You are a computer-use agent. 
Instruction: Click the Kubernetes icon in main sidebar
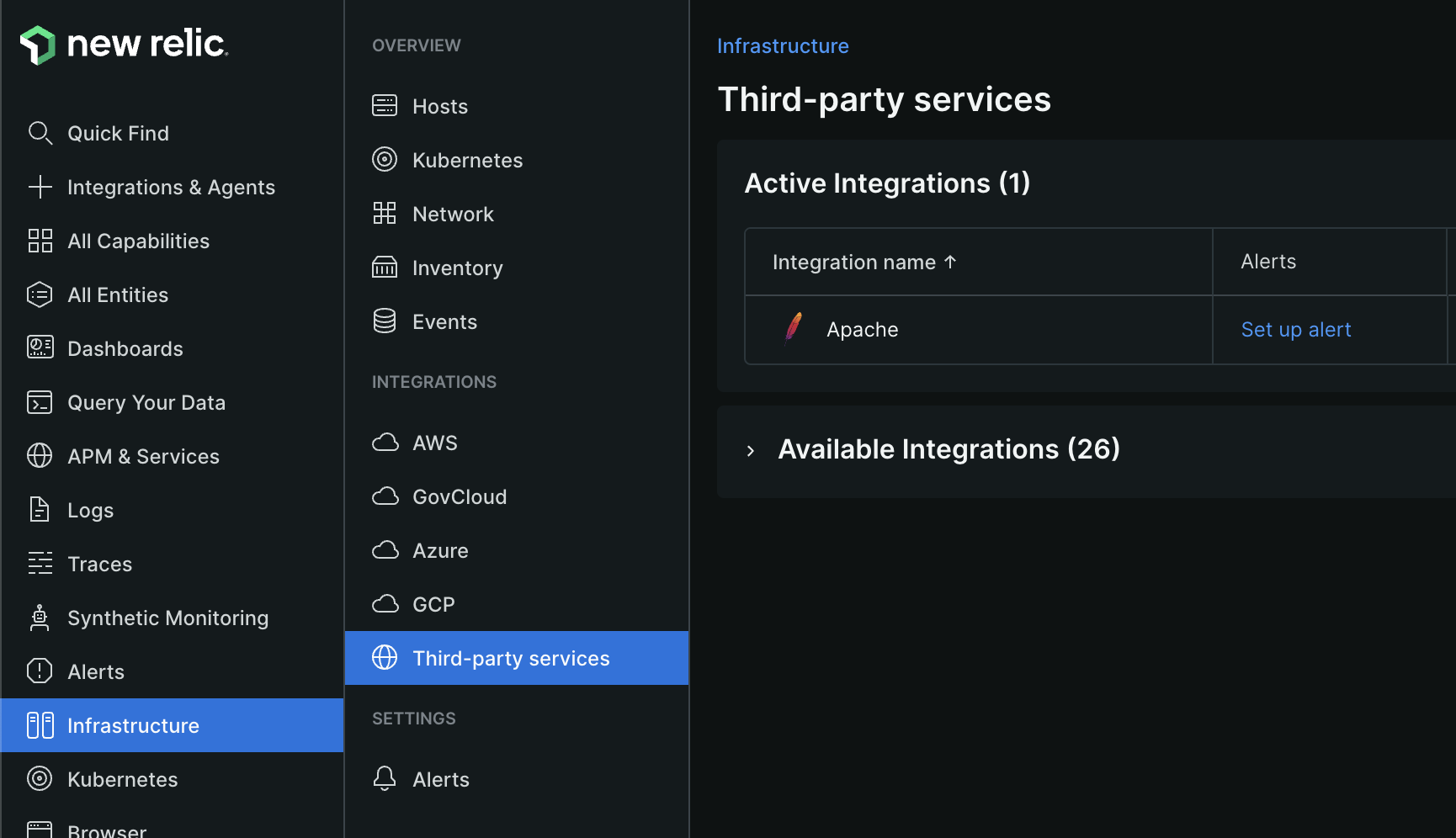point(40,779)
